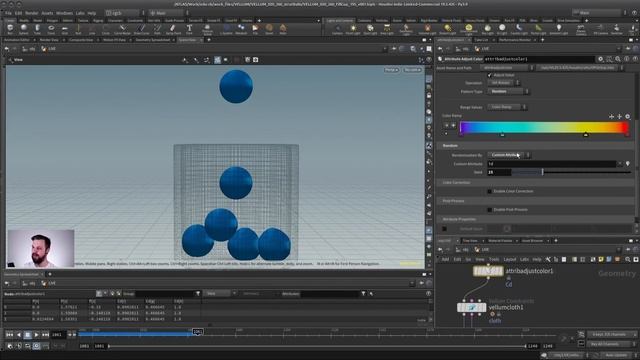Select the Draw Curve shelf tool
This screenshot has height=360, width=640.
point(141,29)
